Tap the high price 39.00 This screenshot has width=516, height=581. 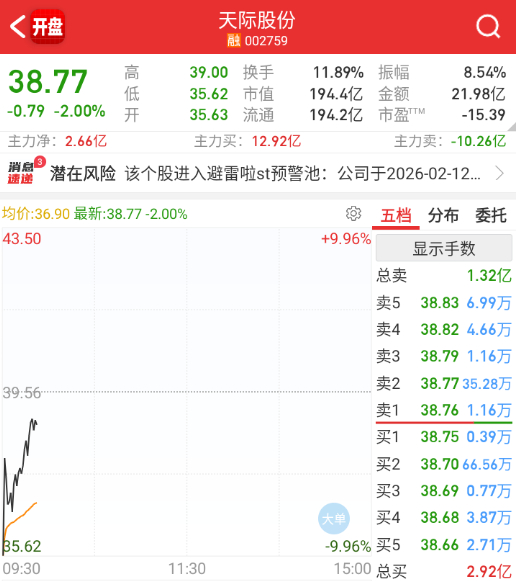(x=209, y=72)
